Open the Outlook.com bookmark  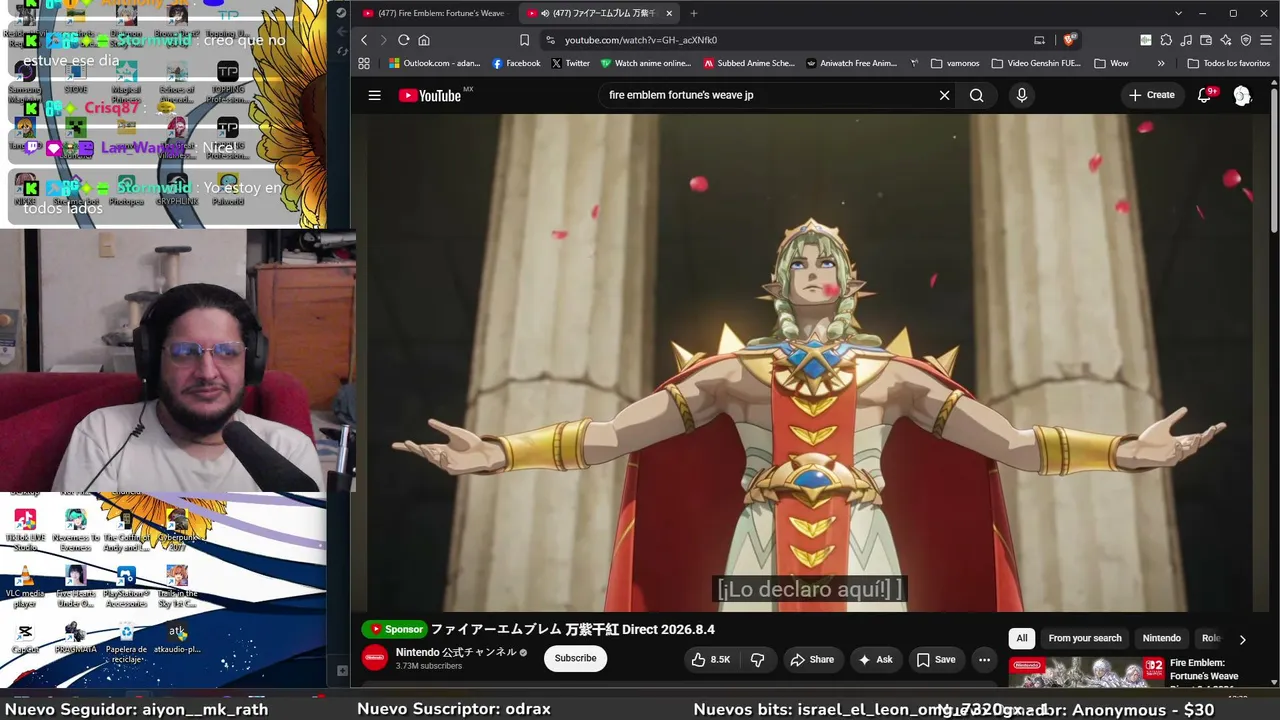[x=434, y=63]
